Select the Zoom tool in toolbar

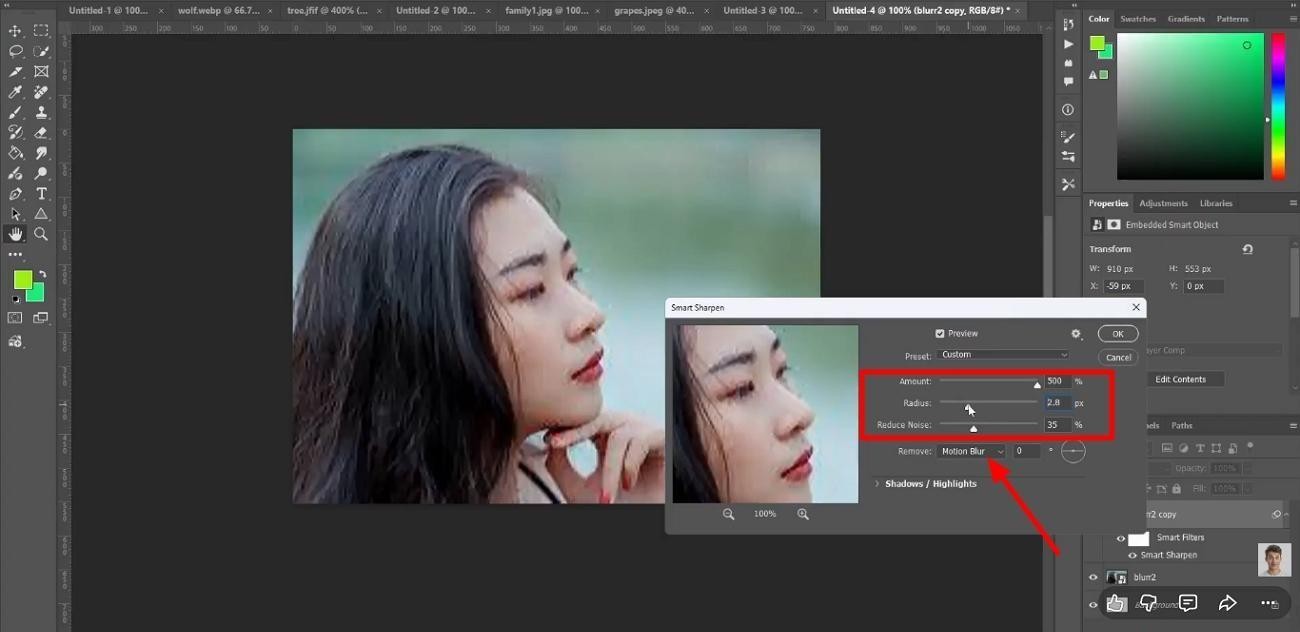41,234
